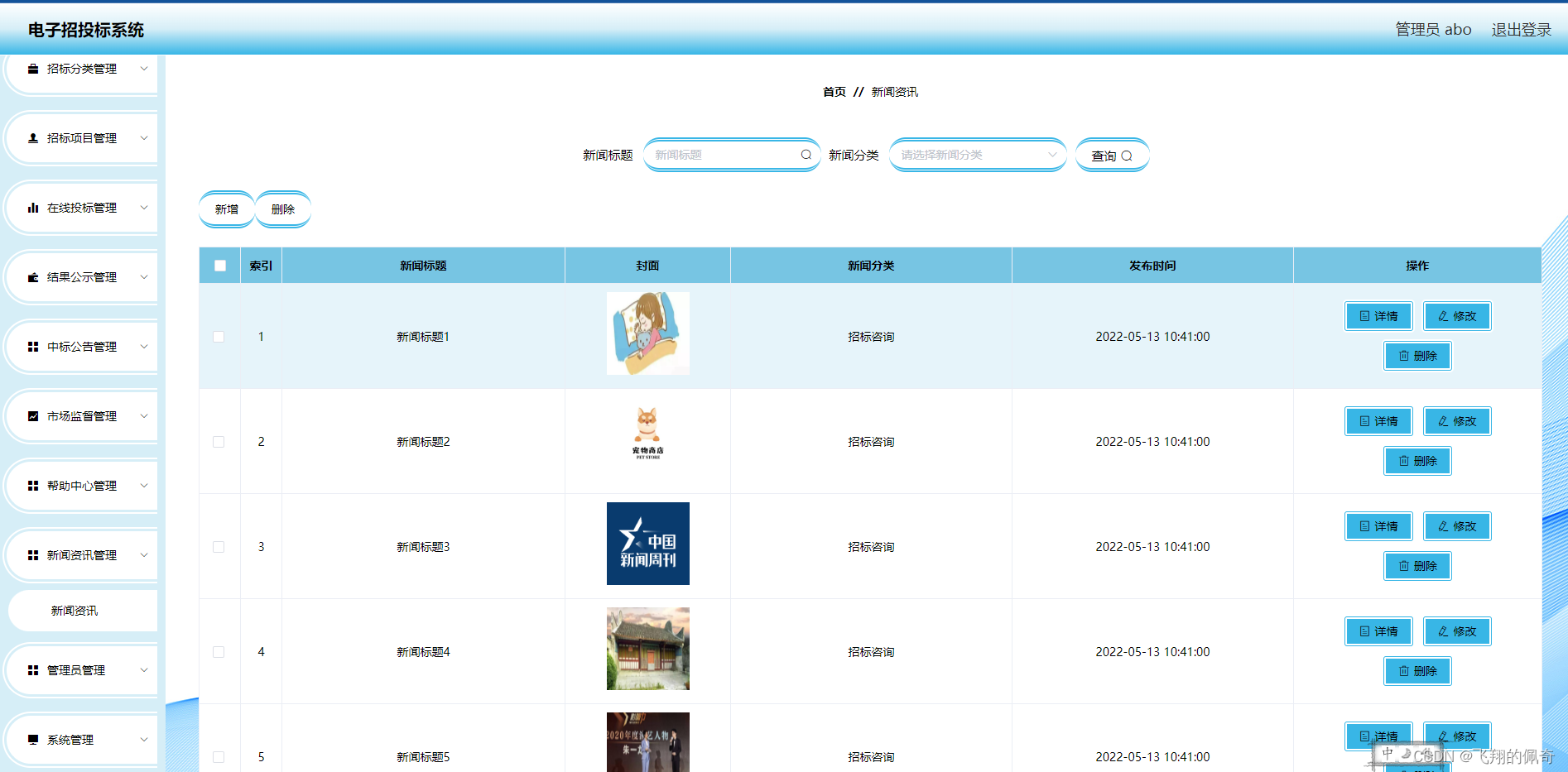Viewport: 1568px width, 772px height.
Task: Click the 新增 button
Action: click(226, 209)
